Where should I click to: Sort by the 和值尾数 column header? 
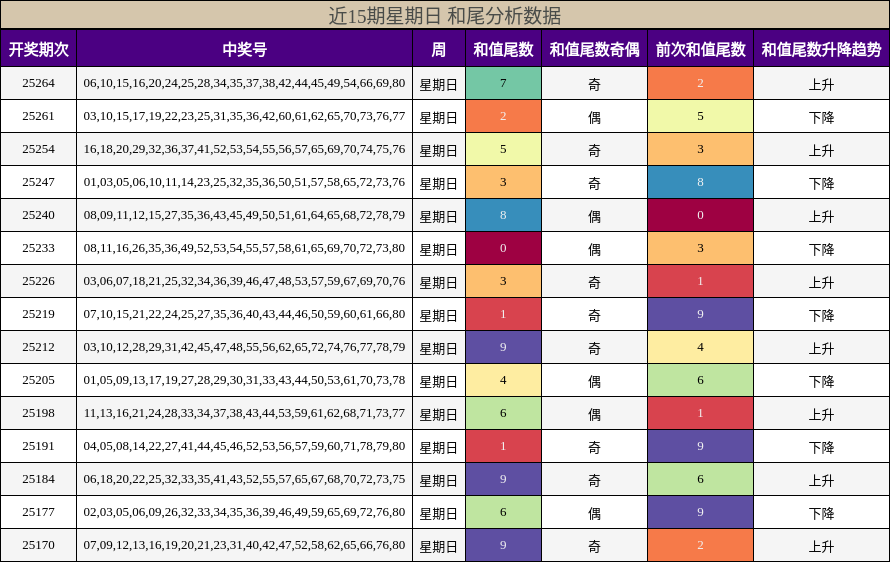tap(503, 49)
